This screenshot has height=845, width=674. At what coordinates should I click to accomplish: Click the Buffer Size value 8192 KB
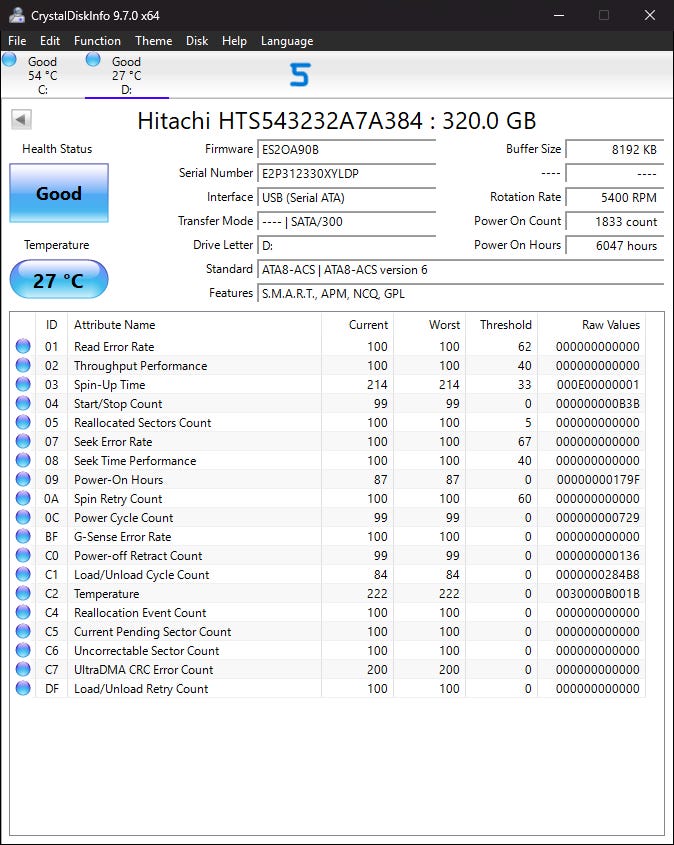[x=615, y=149]
